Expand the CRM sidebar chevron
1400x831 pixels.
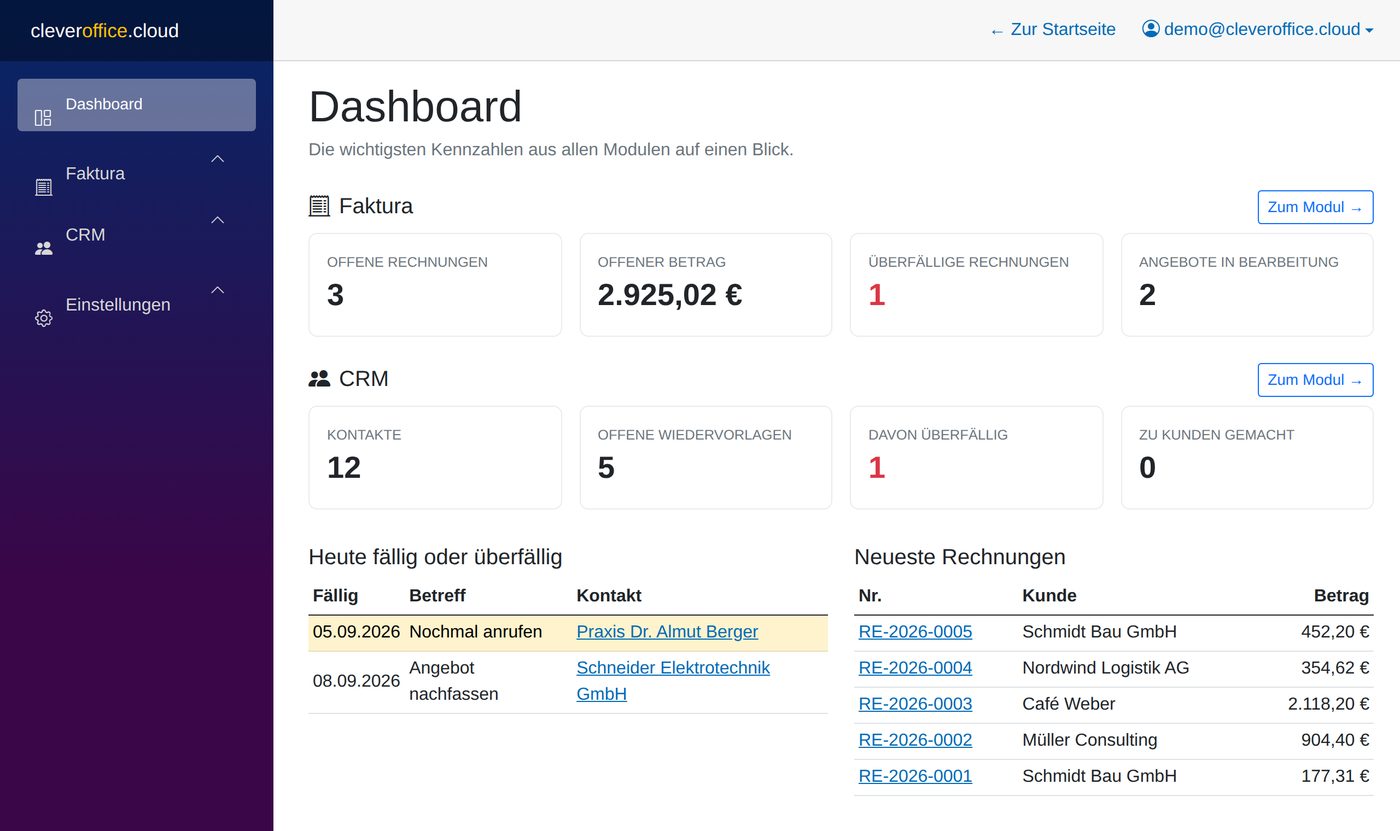[217, 219]
